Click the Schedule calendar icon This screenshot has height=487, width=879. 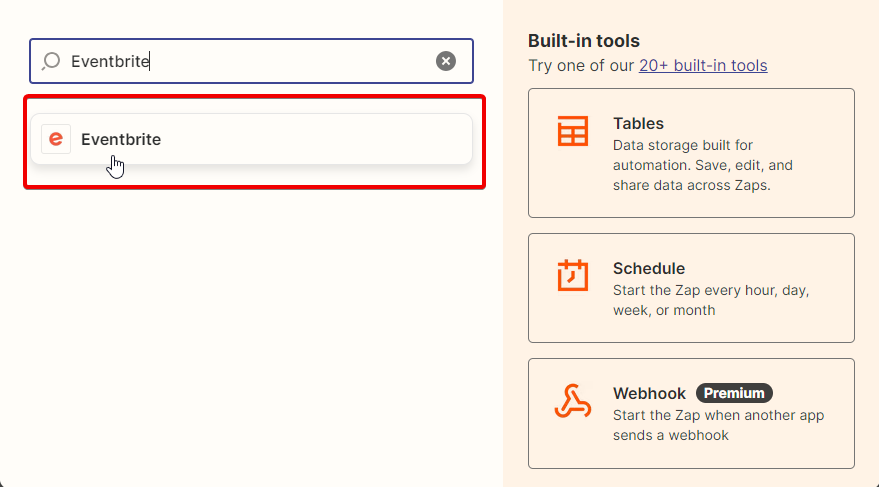pyautogui.click(x=572, y=275)
